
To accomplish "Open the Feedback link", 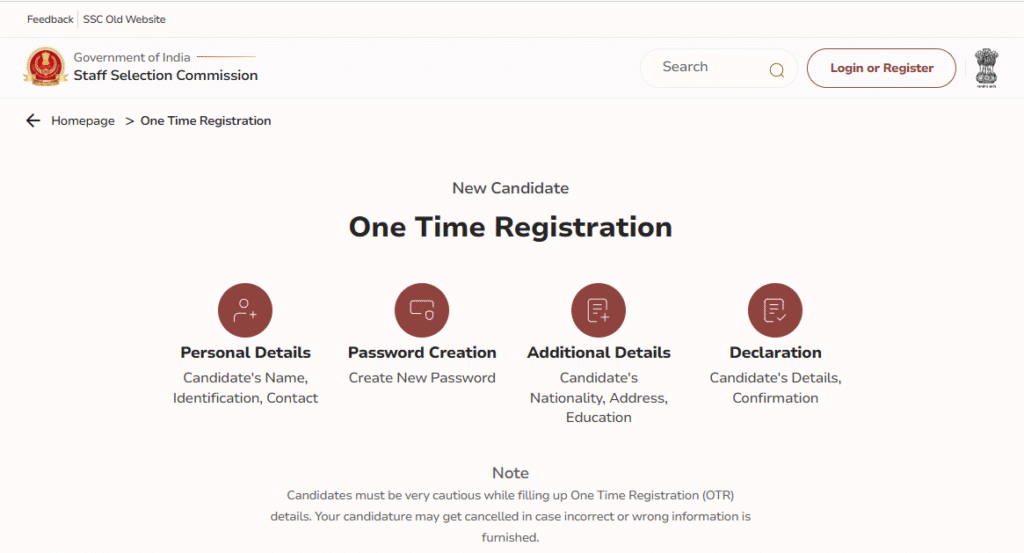I will pyautogui.click(x=50, y=19).
